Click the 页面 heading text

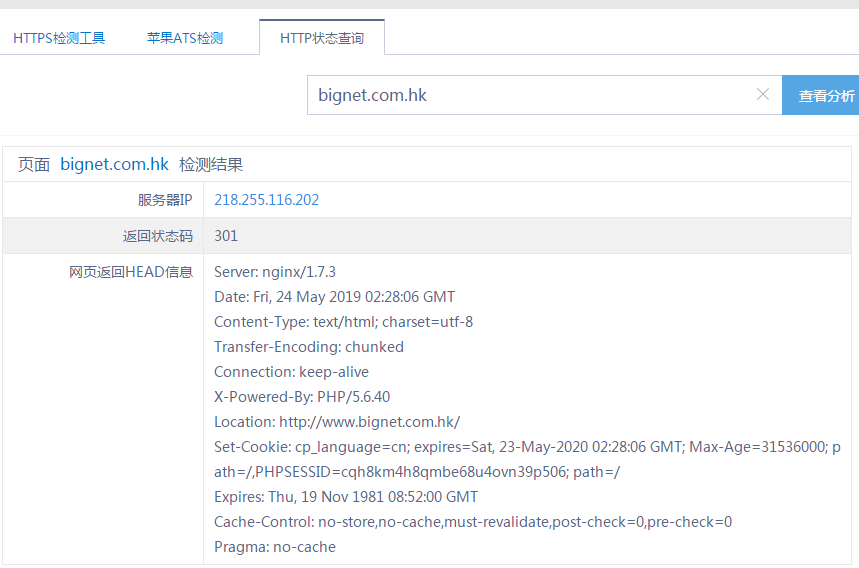coord(34,164)
